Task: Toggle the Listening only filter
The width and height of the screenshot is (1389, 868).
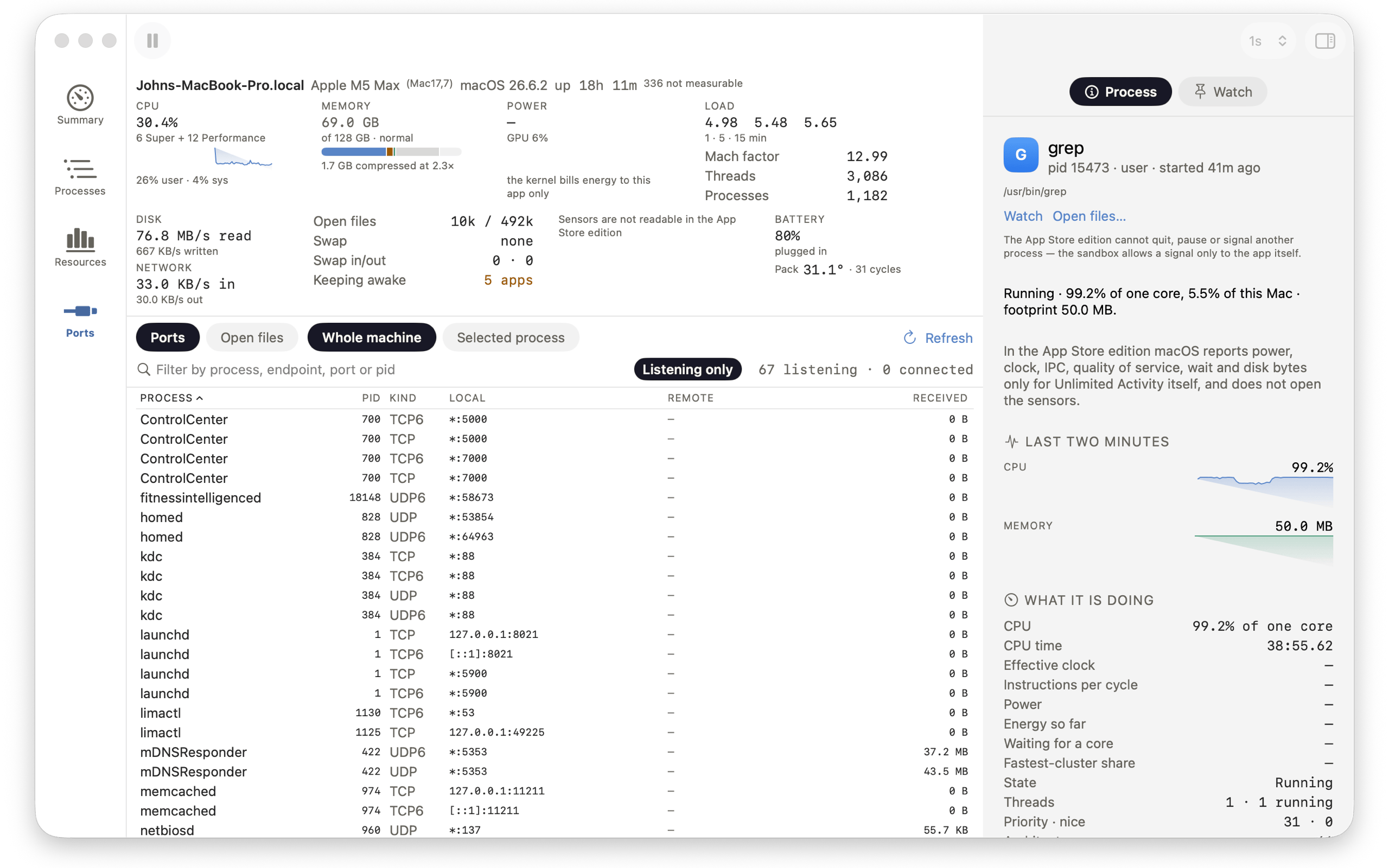Action: click(687, 369)
